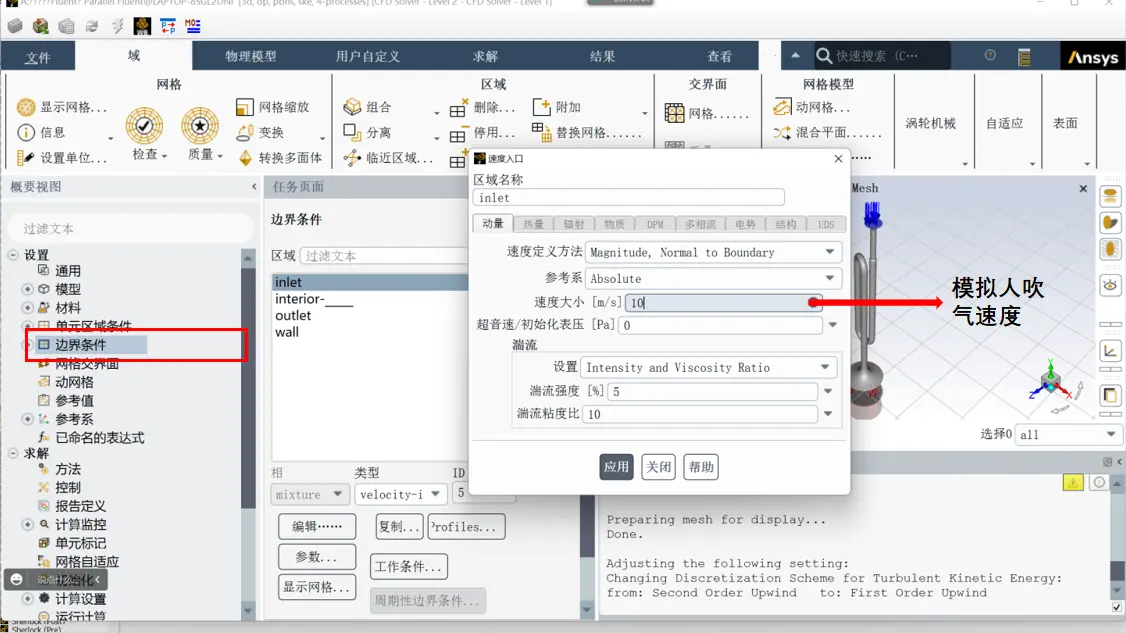
Task: Expand the 模型 tree node
Action: [27, 289]
